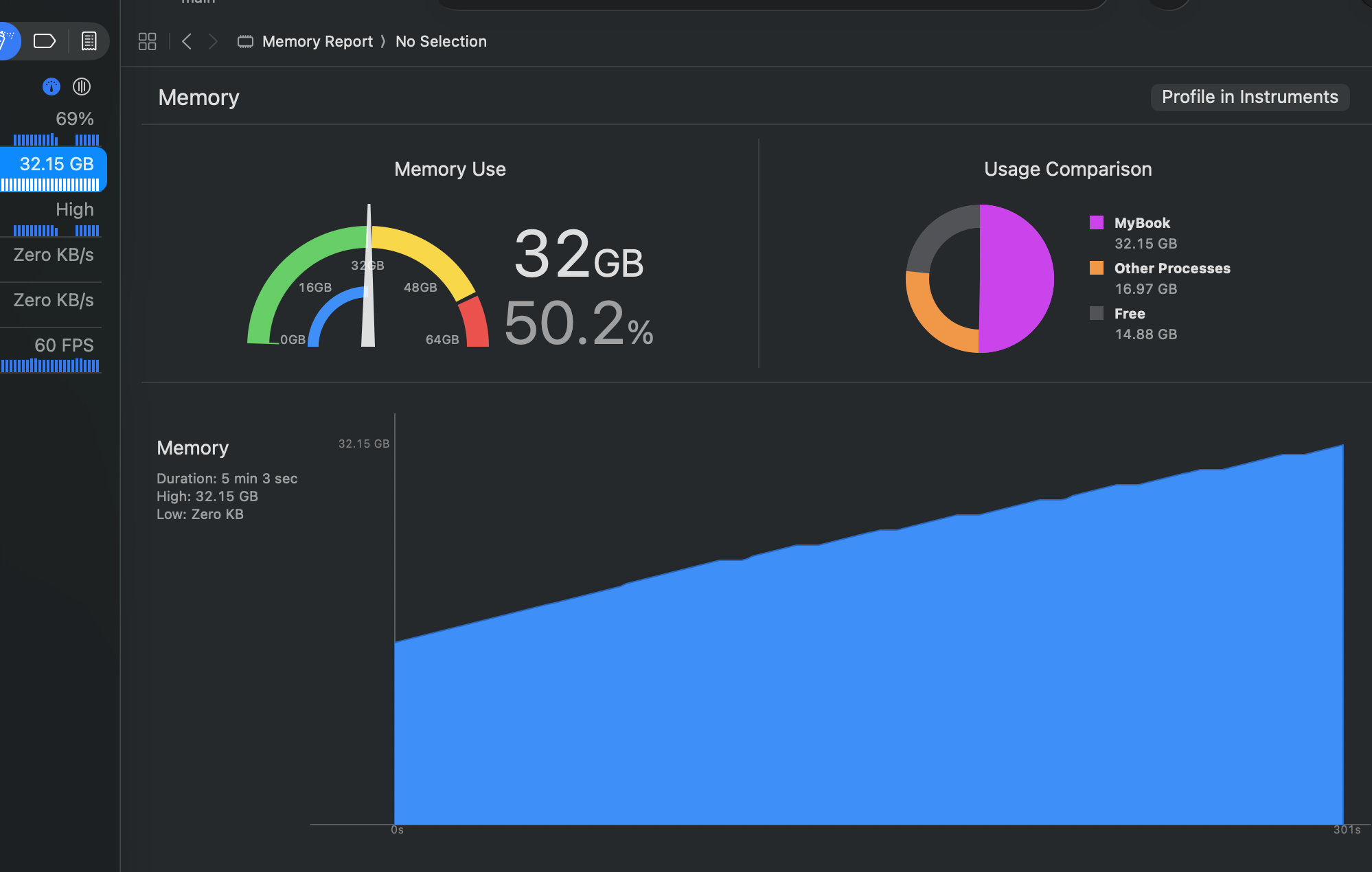The height and width of the screenshot is (872, 1372).
Task: Select the High energy impact gauge
Action: coord(55,217)
